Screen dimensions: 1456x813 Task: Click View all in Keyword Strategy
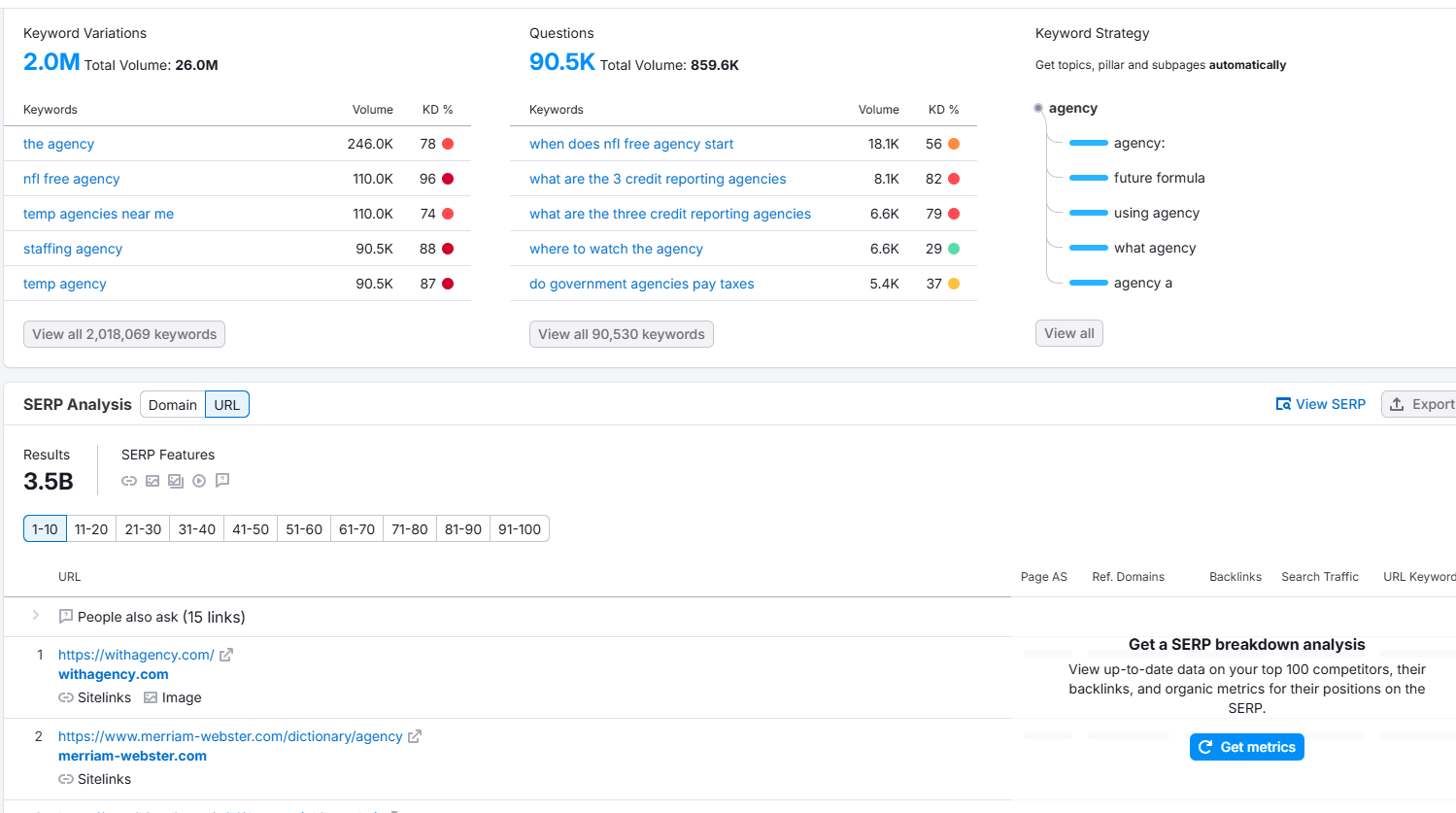click(1069, 333)
